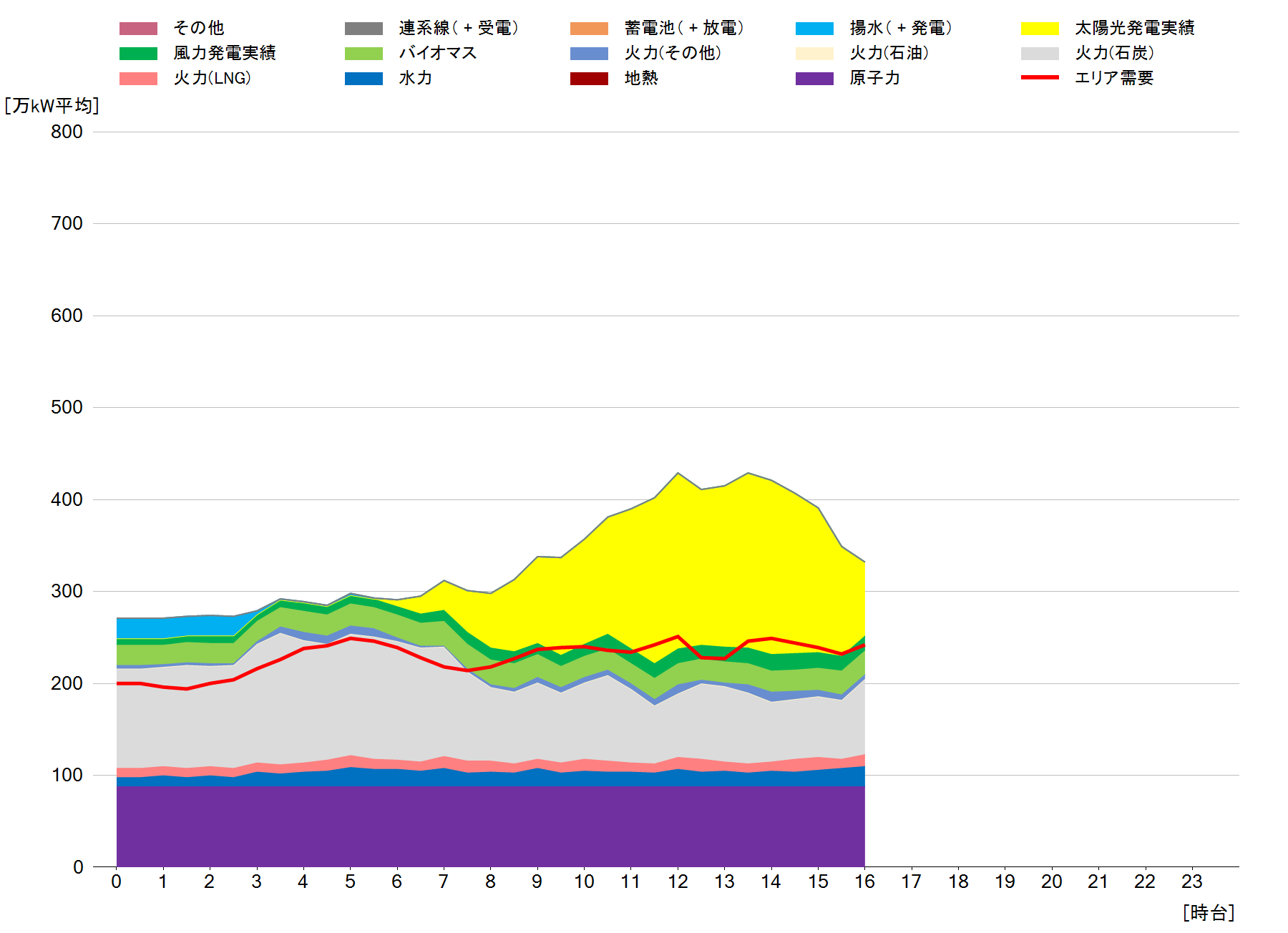Click the 100 y-axis value
The width and height of the screenshot is (1288, 933).
[67, 775]
